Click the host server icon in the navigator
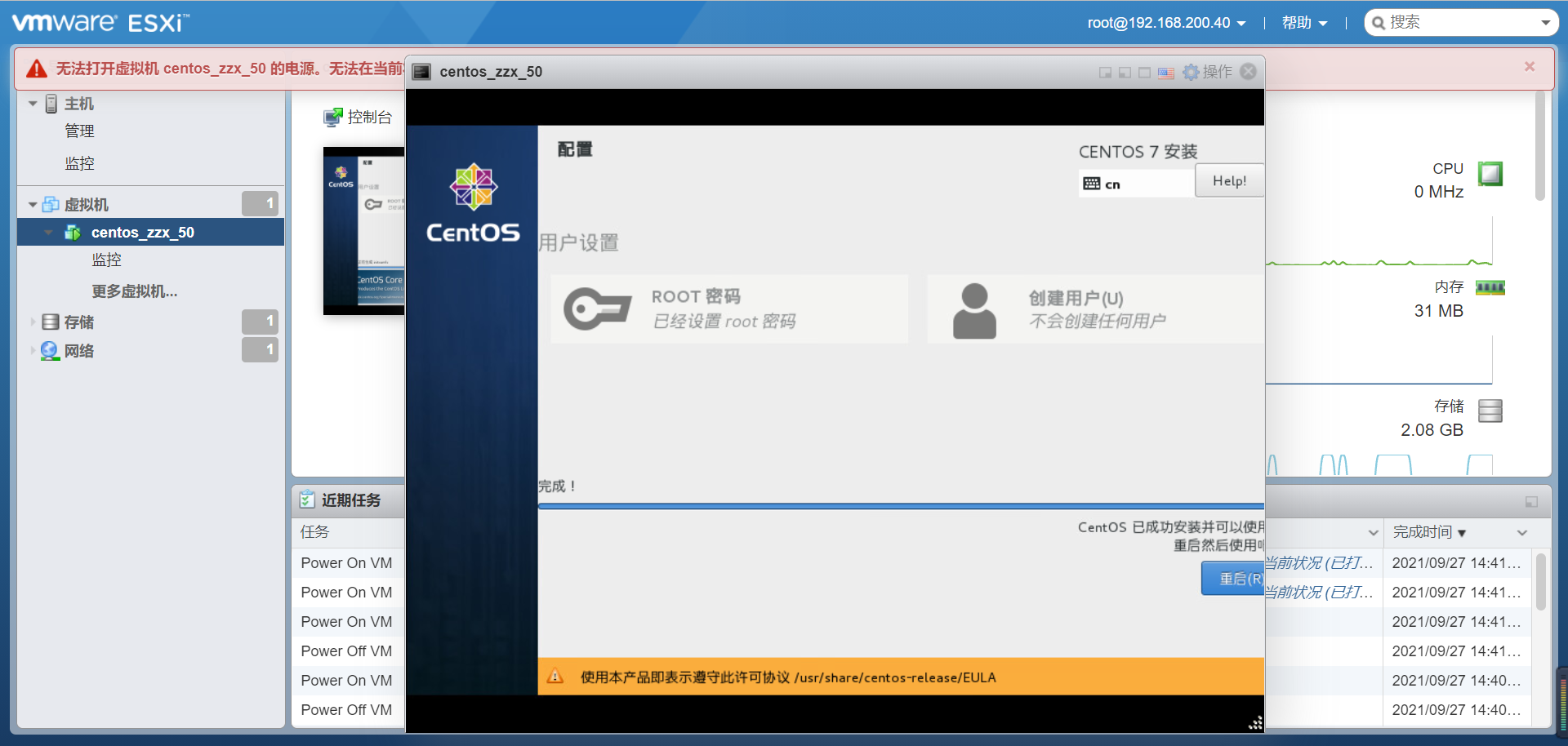This screenshot has height=746, width=1568. coord(51,104)
